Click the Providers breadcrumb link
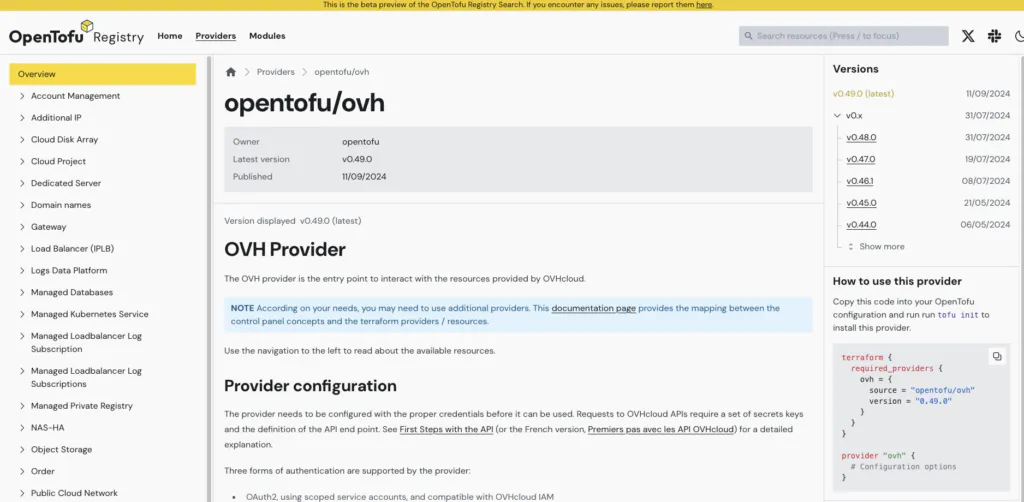This screenshot has width=1024, height=502. tap(276, 72)
